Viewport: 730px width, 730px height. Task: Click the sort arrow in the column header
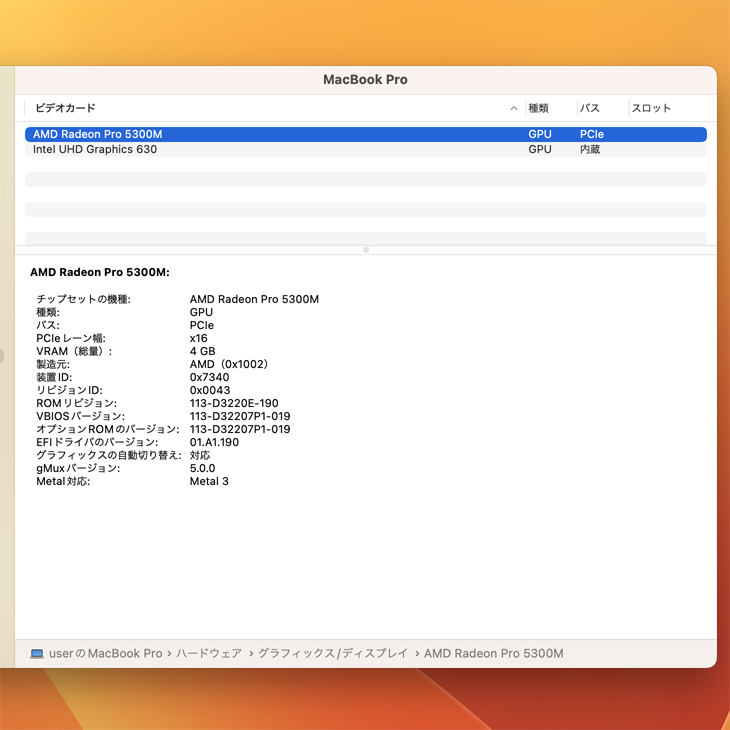(514, 108)
